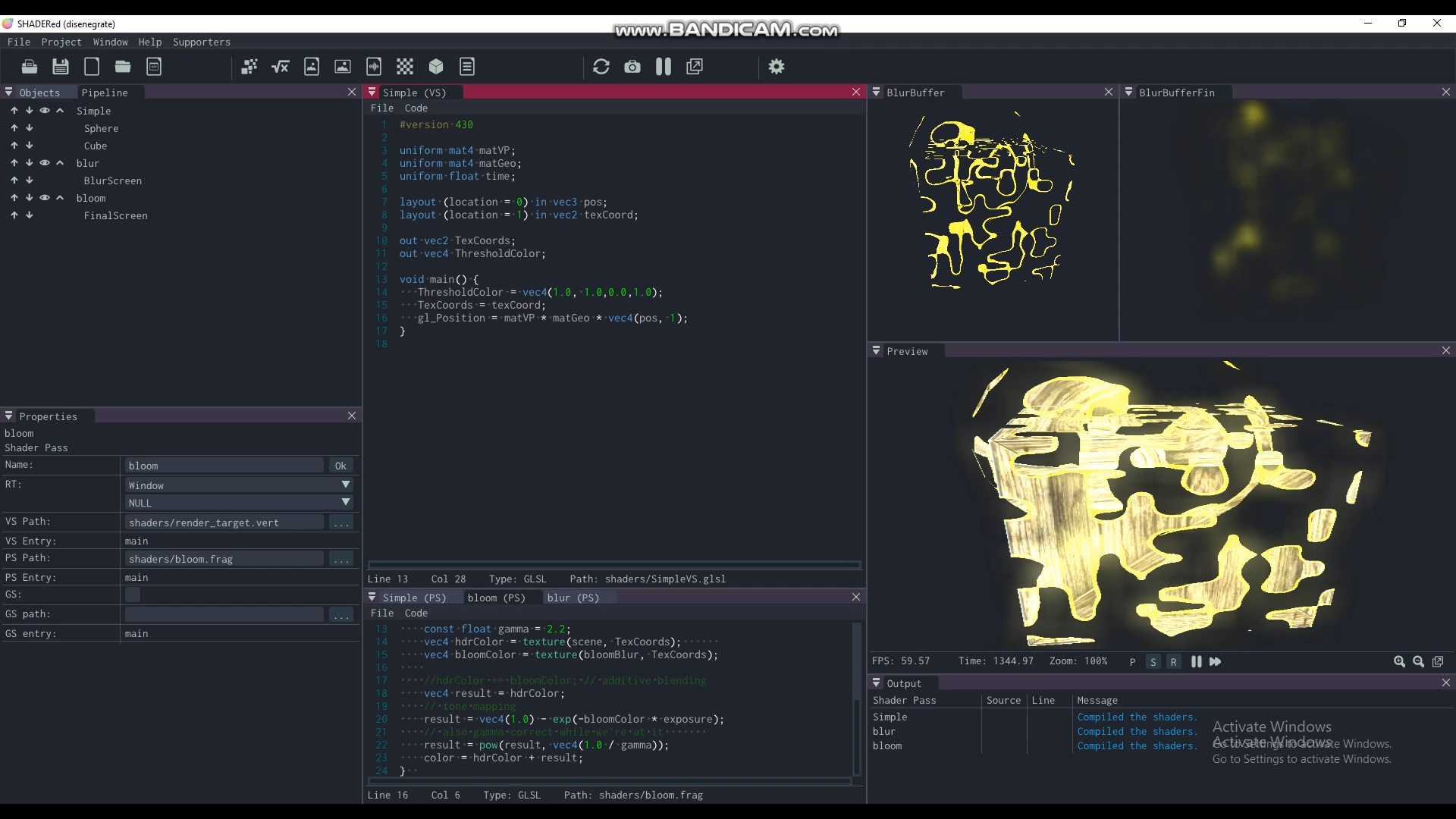Viewport: 1456px width, 819px height.
Task: Toggle the P button in Preview bar
Action: [x=1133, y=662]
